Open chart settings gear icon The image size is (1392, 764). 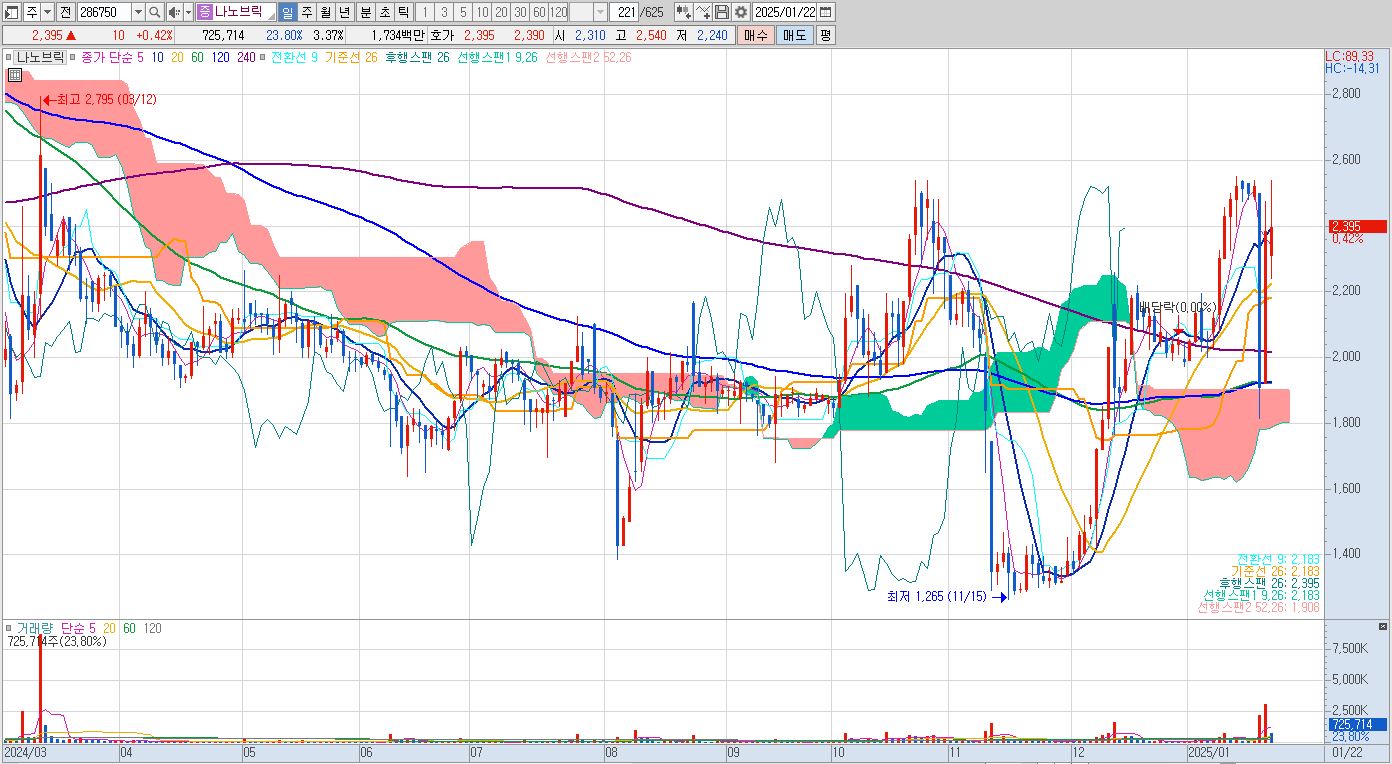tap(740, 12)
